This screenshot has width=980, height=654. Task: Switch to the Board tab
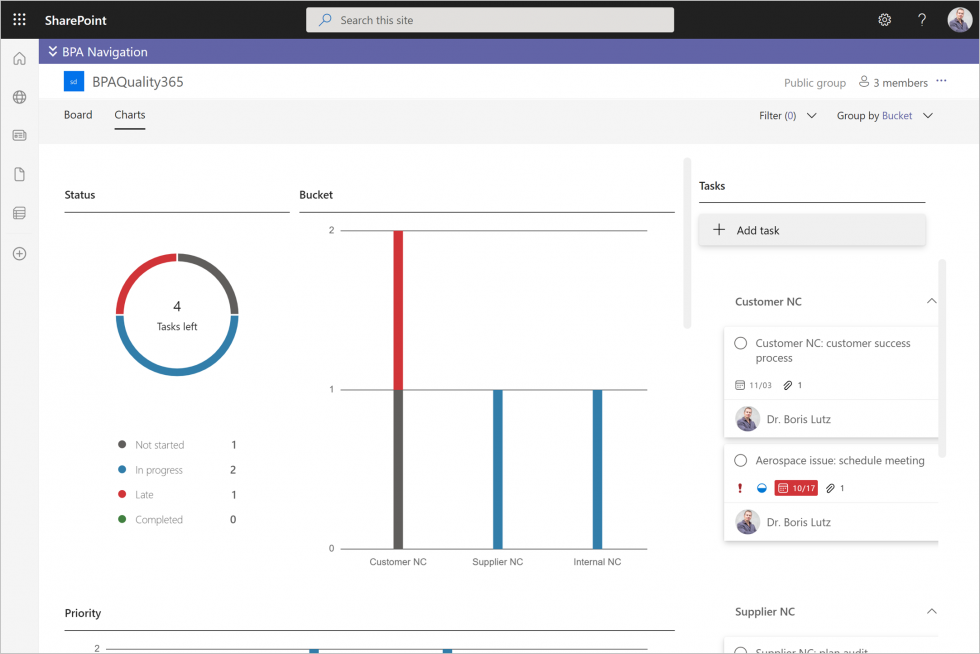[x=77, y=114]
